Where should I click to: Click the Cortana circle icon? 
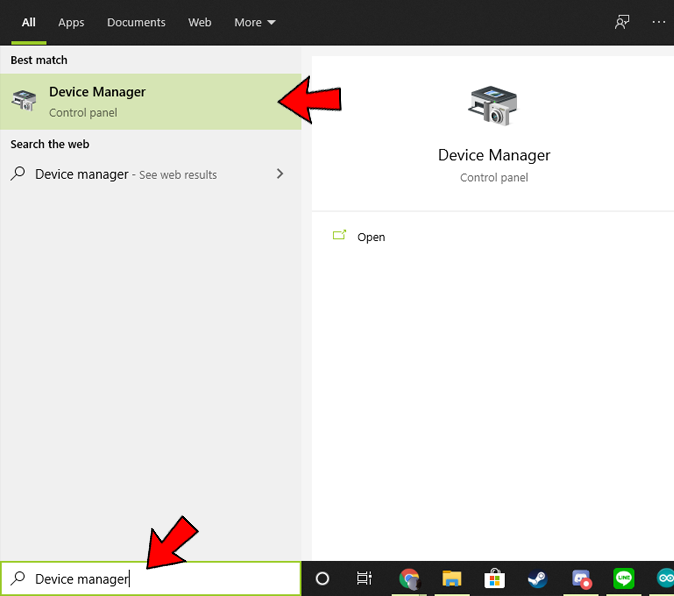pyautogui.click(x=322, y=578)
